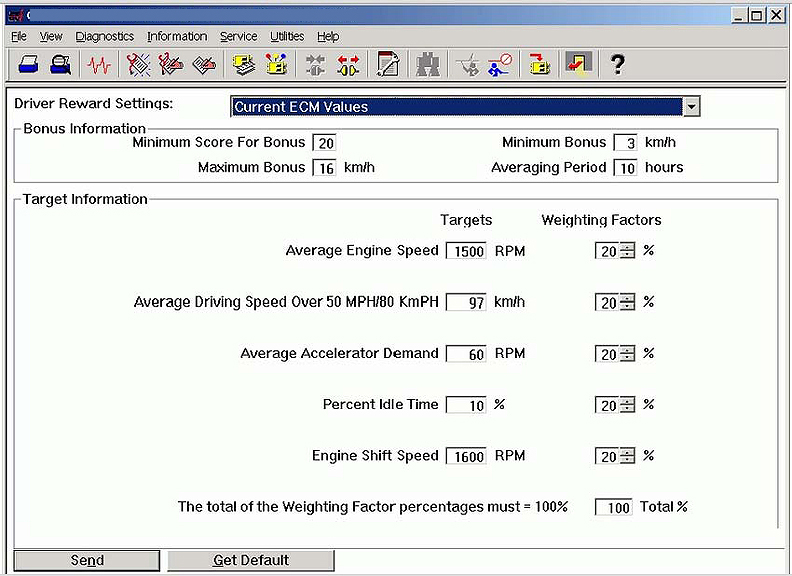Open Print Preview from the toolbar
Screen dimensions: 792x576
(61, 65)
